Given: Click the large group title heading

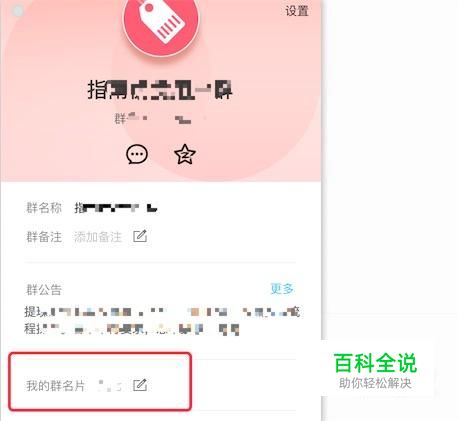Looking at the screenshot, I should (160, 90).
